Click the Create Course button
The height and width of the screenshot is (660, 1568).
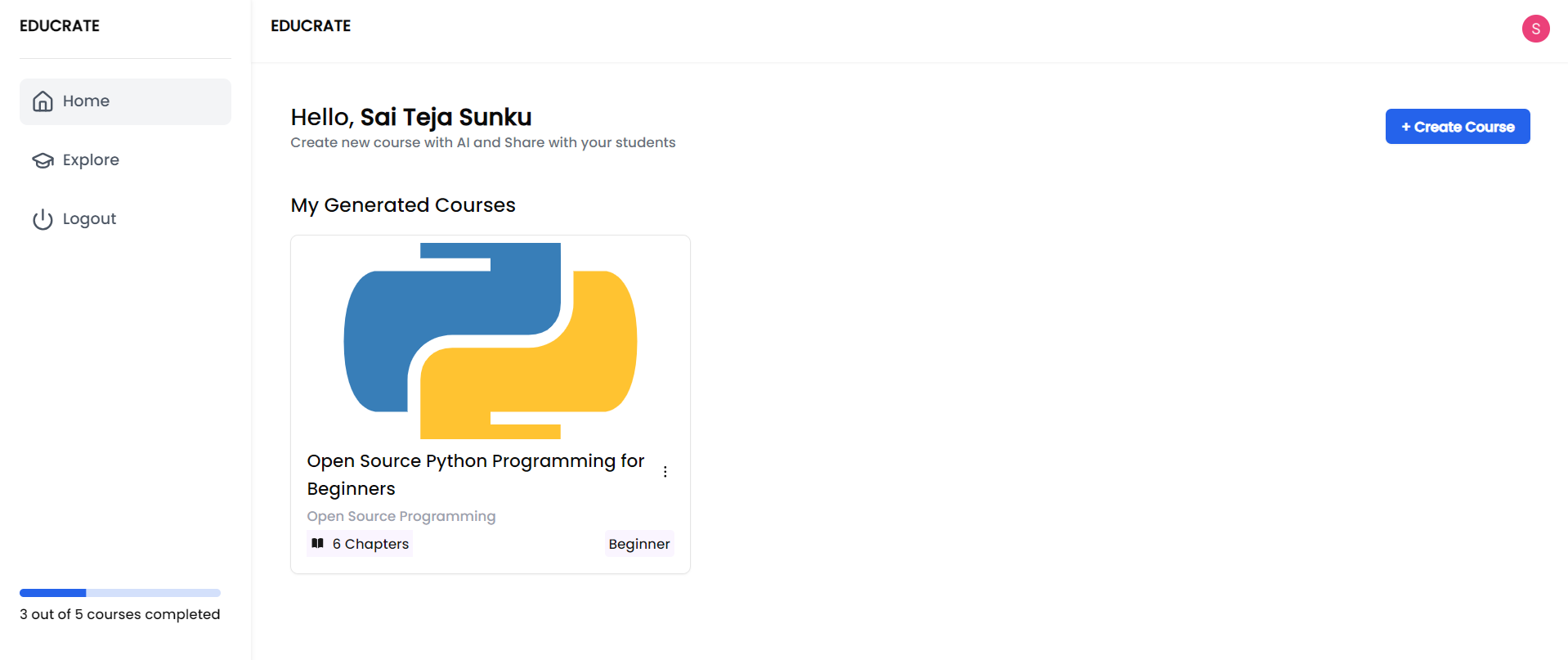[1458, 127]
